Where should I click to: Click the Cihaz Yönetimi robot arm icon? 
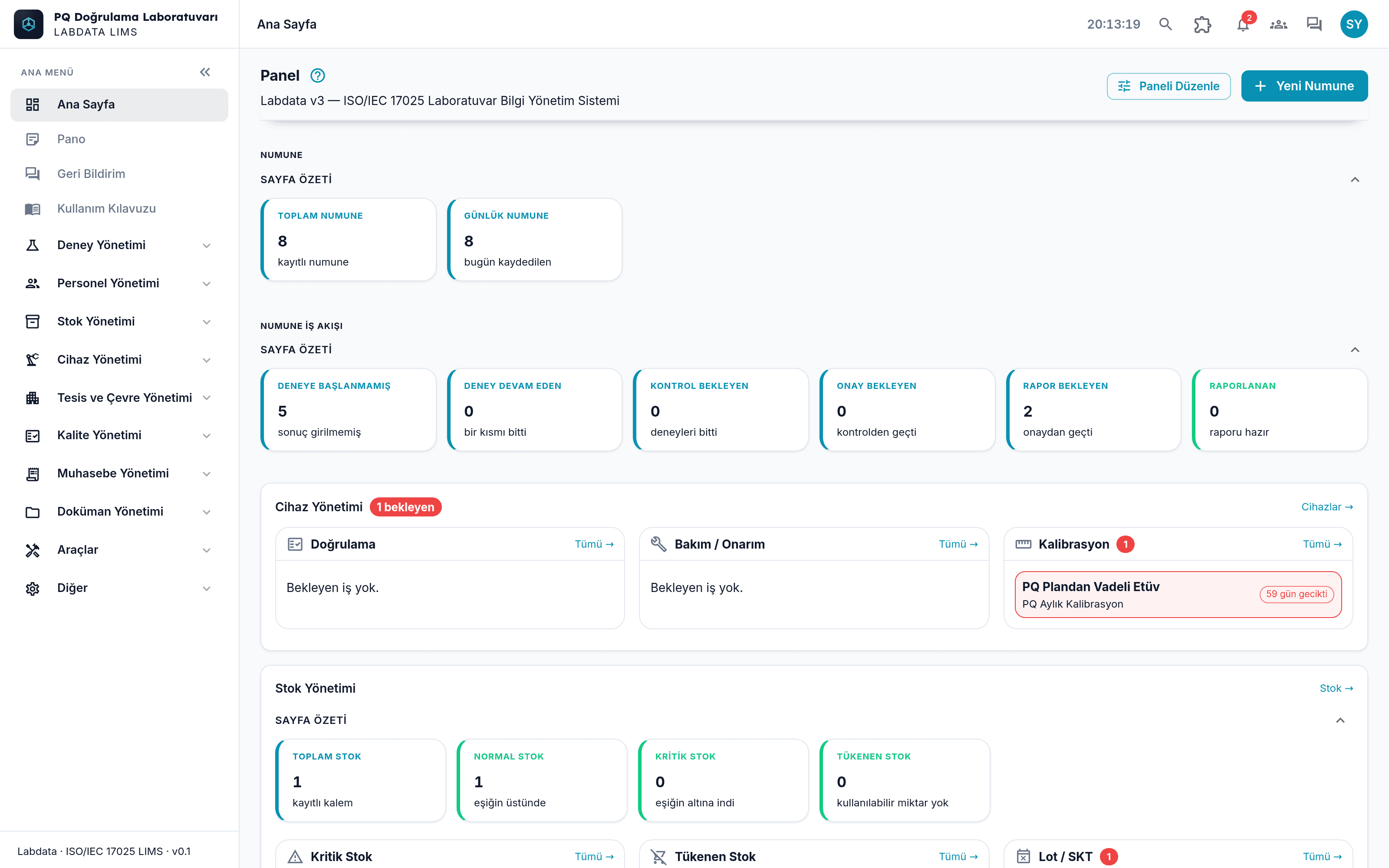pos(33,359)
